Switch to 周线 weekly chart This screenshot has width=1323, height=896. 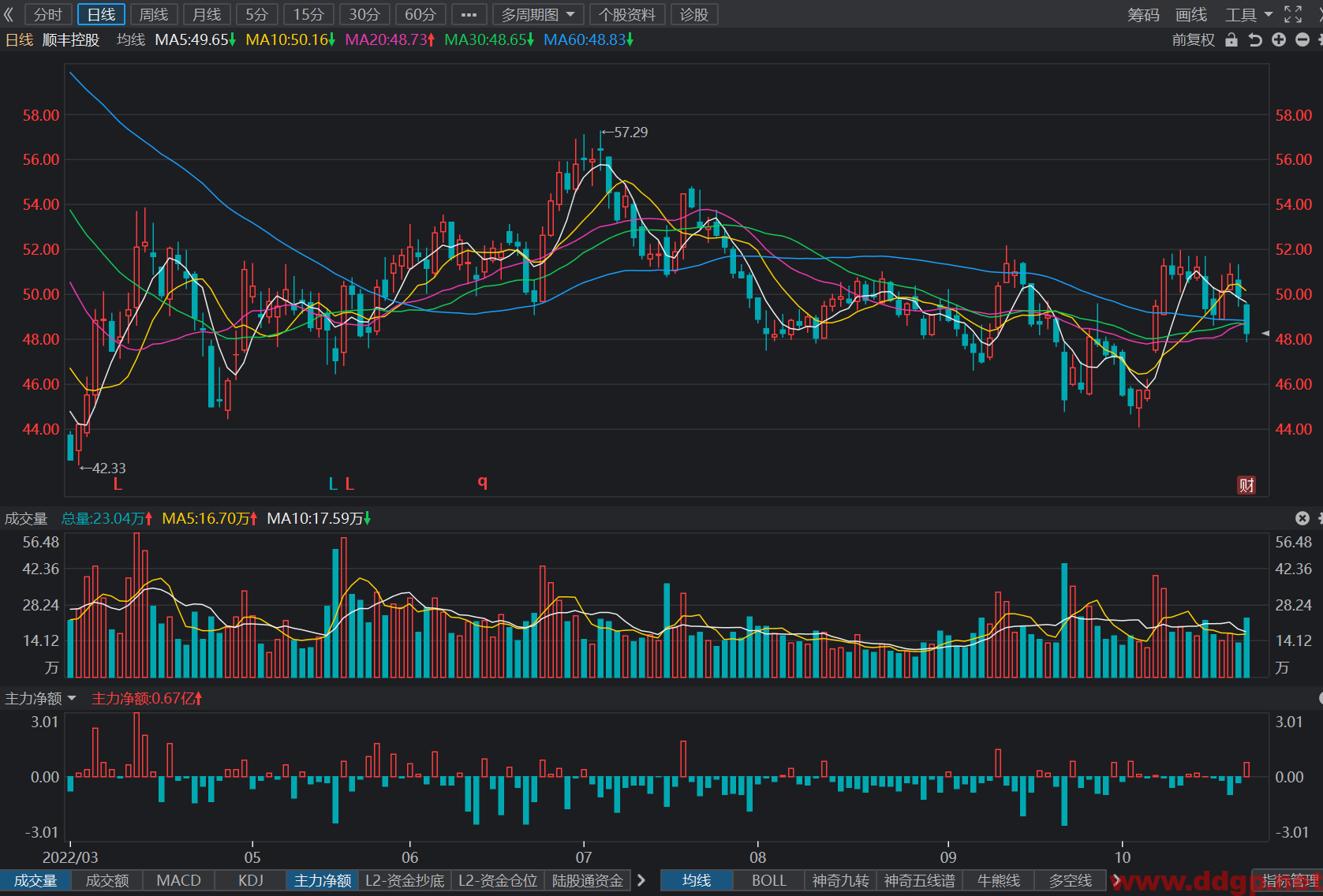(154, 14)
